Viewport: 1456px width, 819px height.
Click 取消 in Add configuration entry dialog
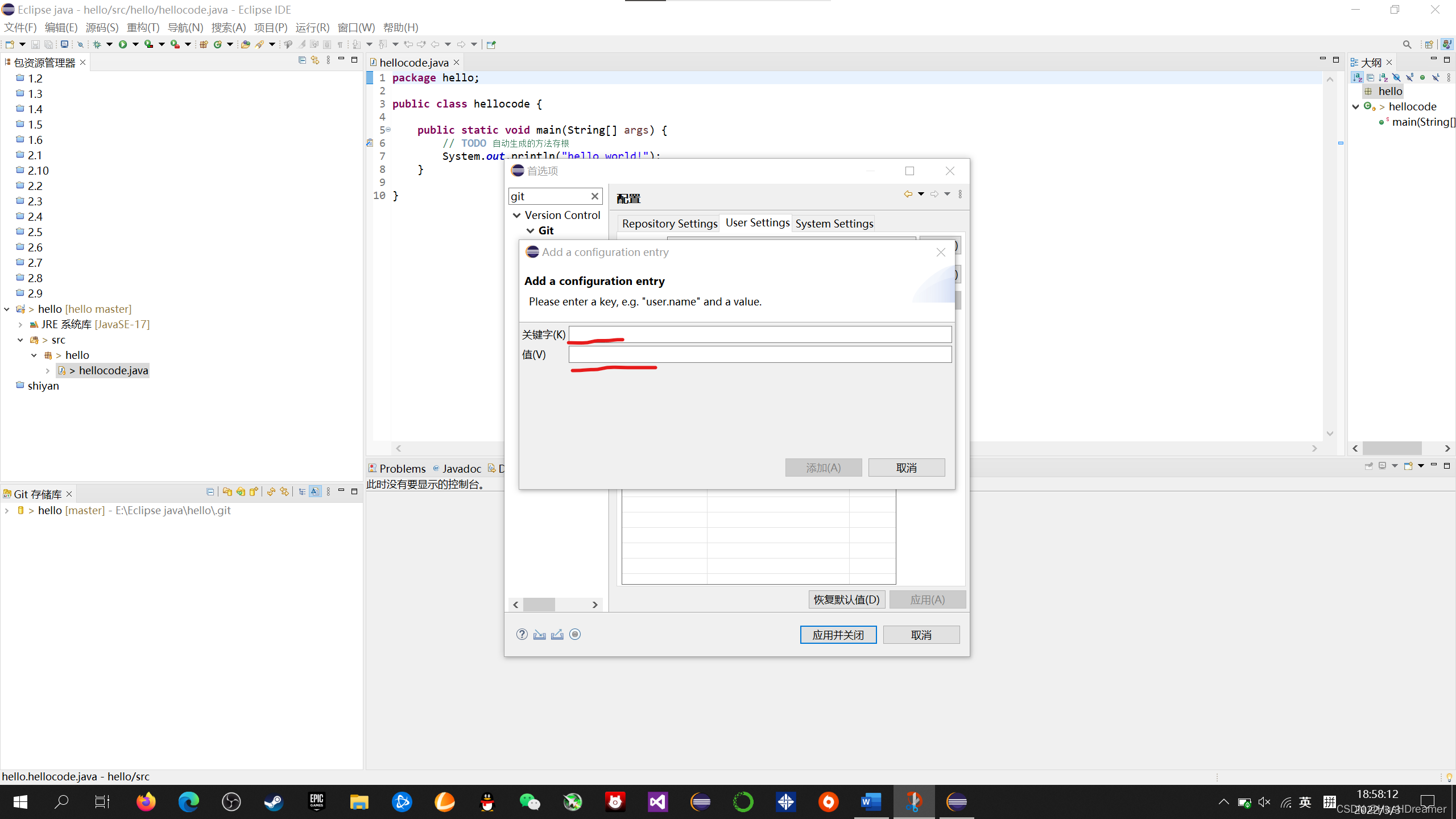tap(907, 468)
